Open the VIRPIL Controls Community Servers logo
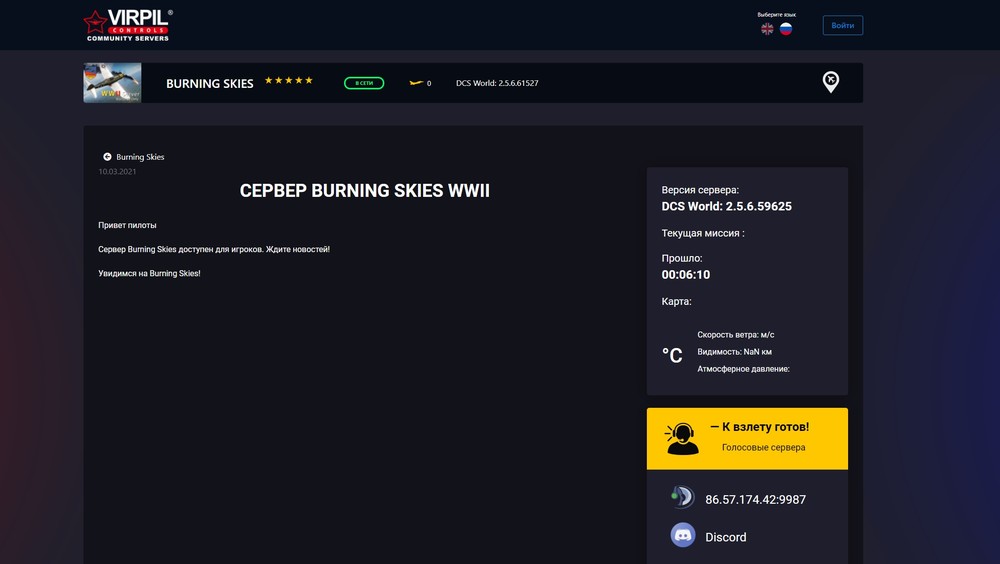 point(128,26)
